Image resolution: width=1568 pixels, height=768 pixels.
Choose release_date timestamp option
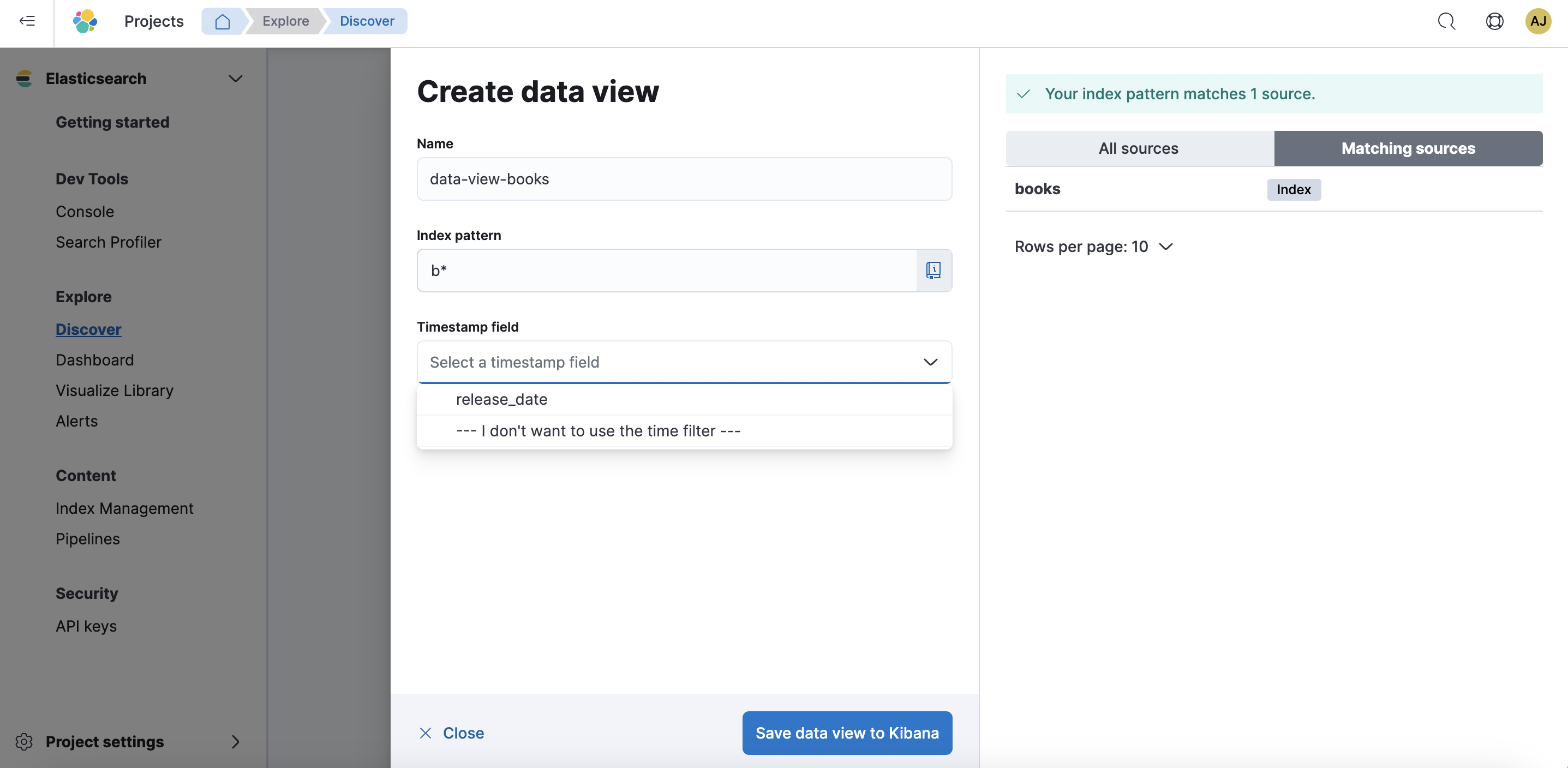[x=501, y=399]
